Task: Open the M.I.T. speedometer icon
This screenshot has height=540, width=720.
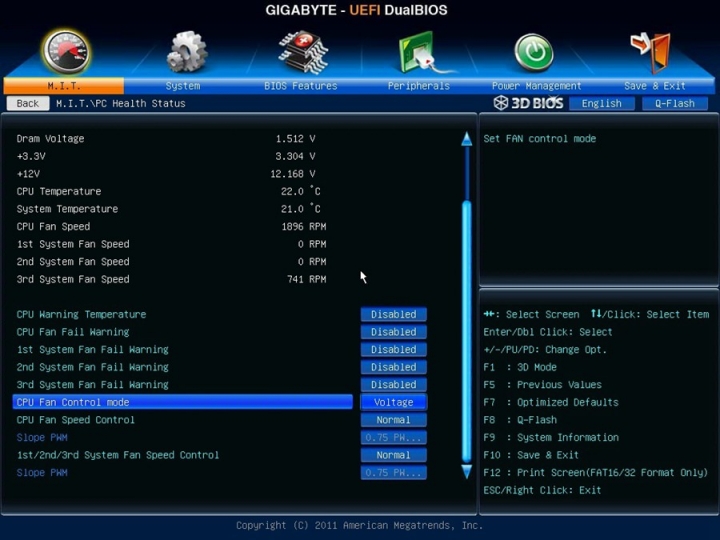Action: pyautogui.click(x=66, y=52)
